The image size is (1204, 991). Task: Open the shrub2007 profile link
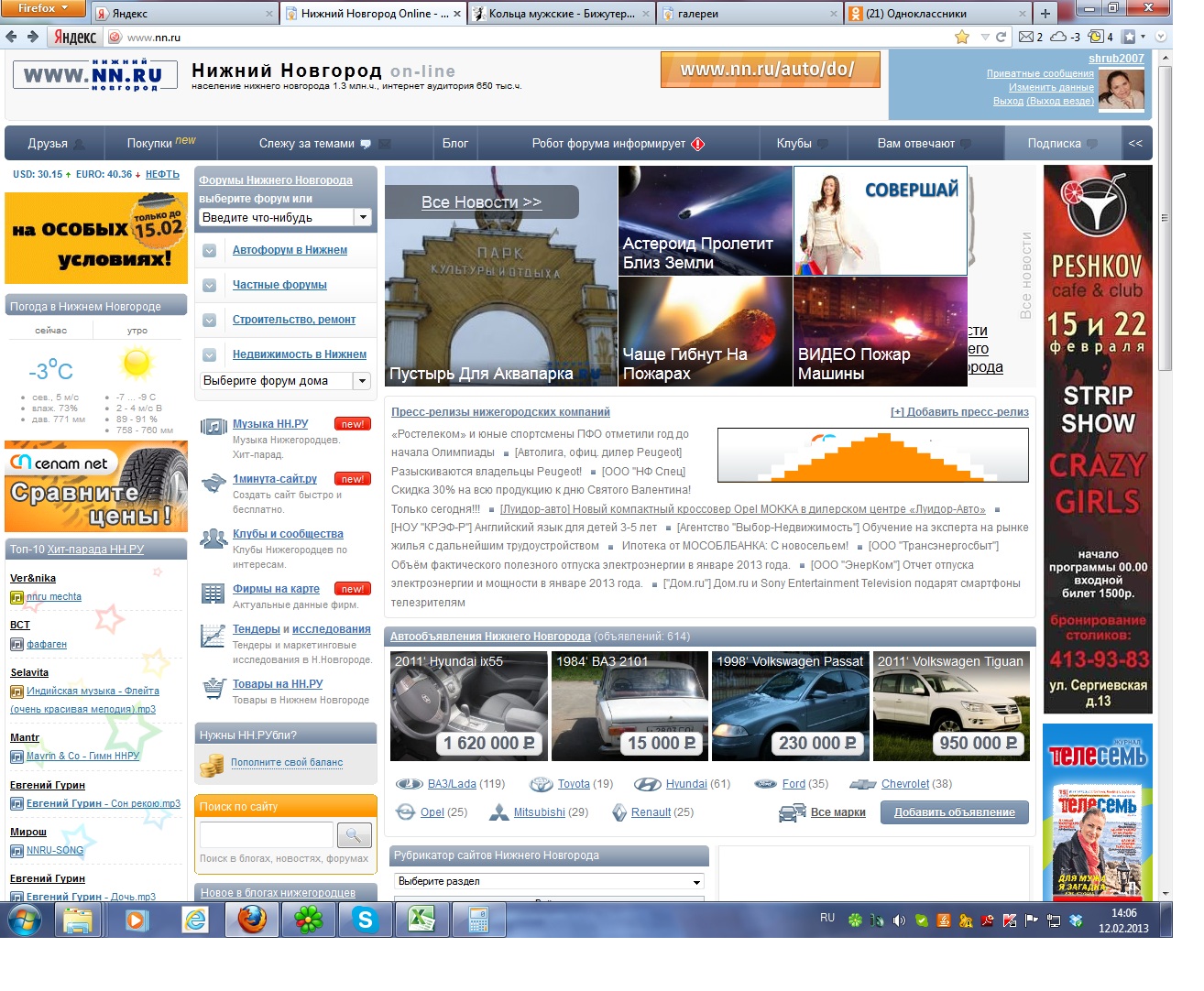[1116, 59]
